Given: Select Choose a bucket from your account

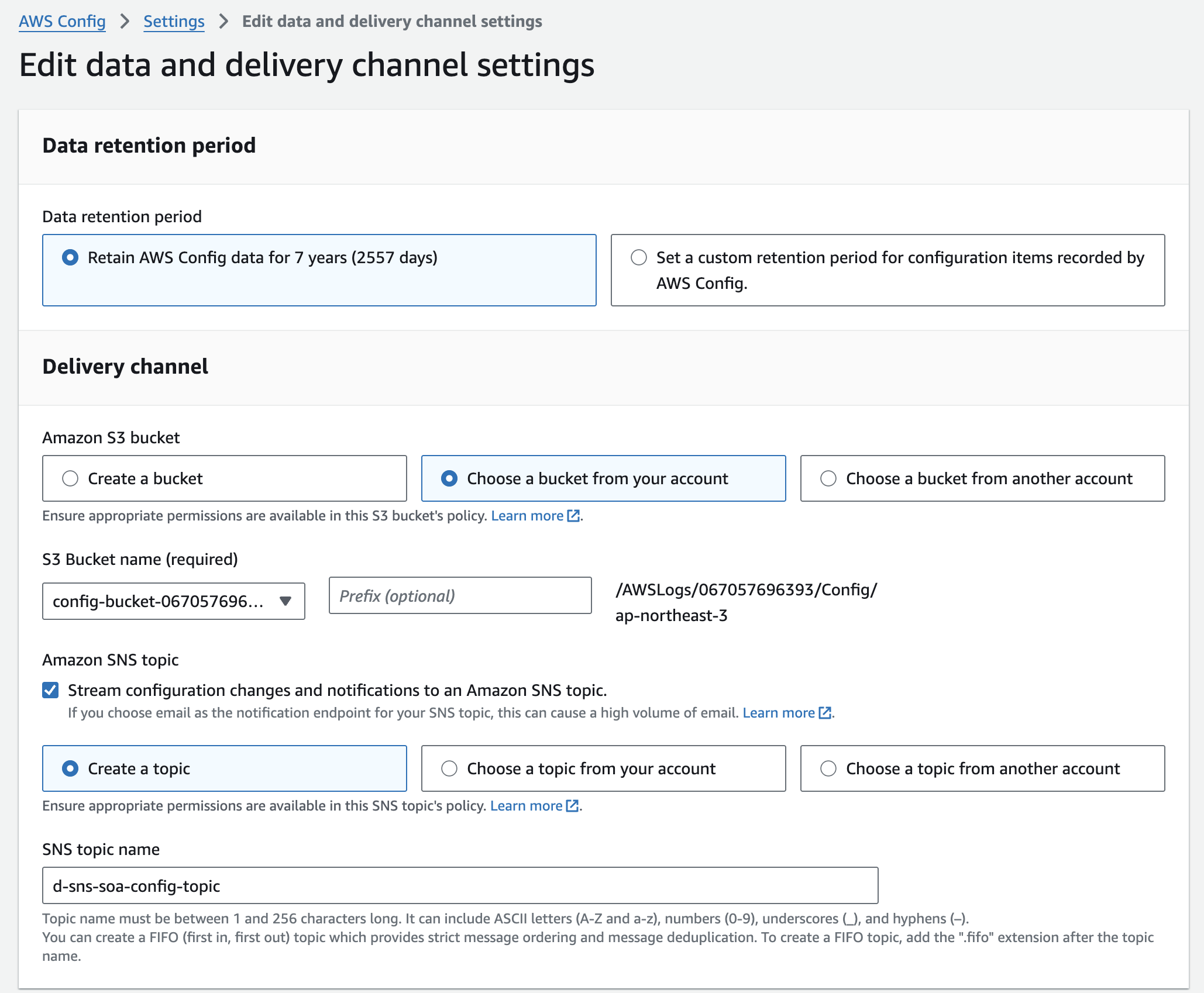Looking at the screenshot, I should click(449, 478).
